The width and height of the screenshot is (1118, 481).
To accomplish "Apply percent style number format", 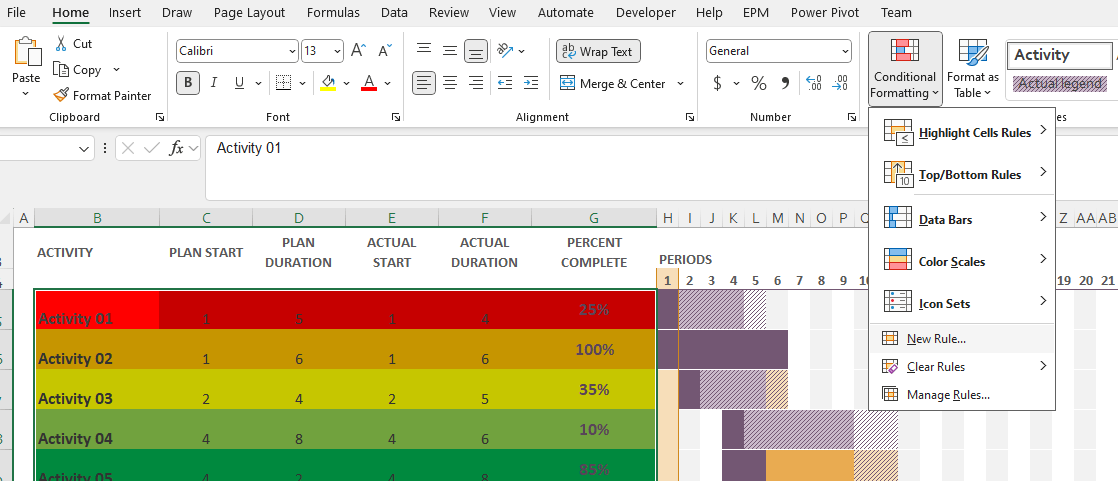I will click(759, 83).
